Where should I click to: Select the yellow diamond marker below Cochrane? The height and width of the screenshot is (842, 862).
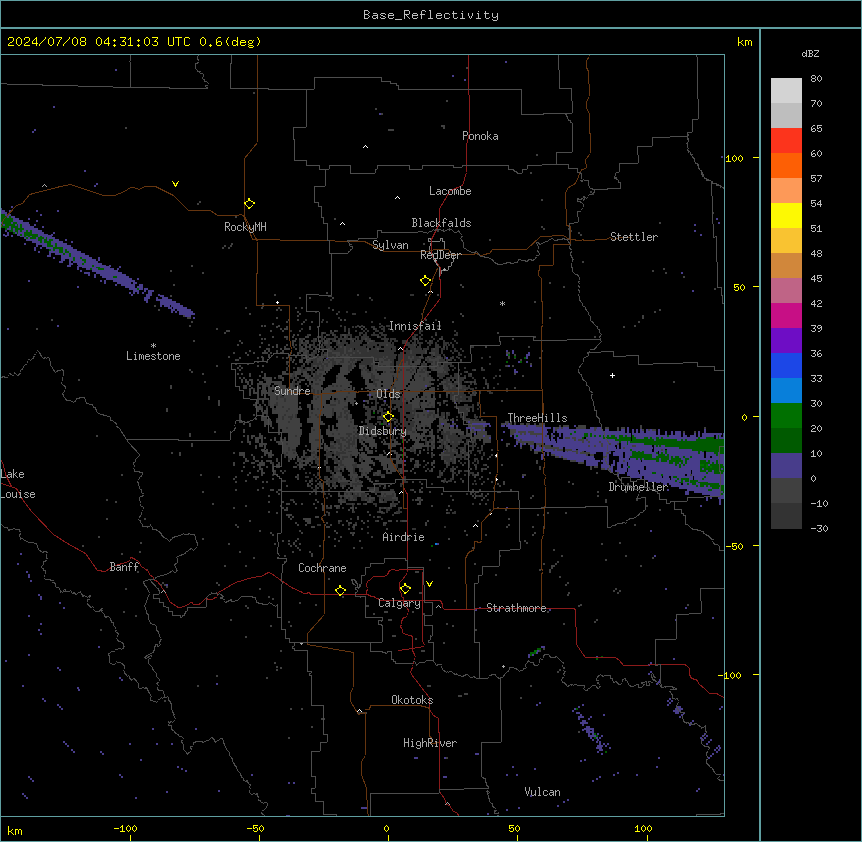pos(340,591)
